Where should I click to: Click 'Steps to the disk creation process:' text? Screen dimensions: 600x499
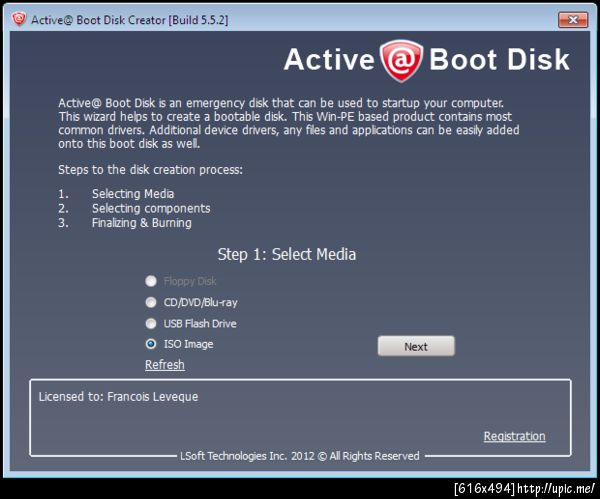pos(150,170)
